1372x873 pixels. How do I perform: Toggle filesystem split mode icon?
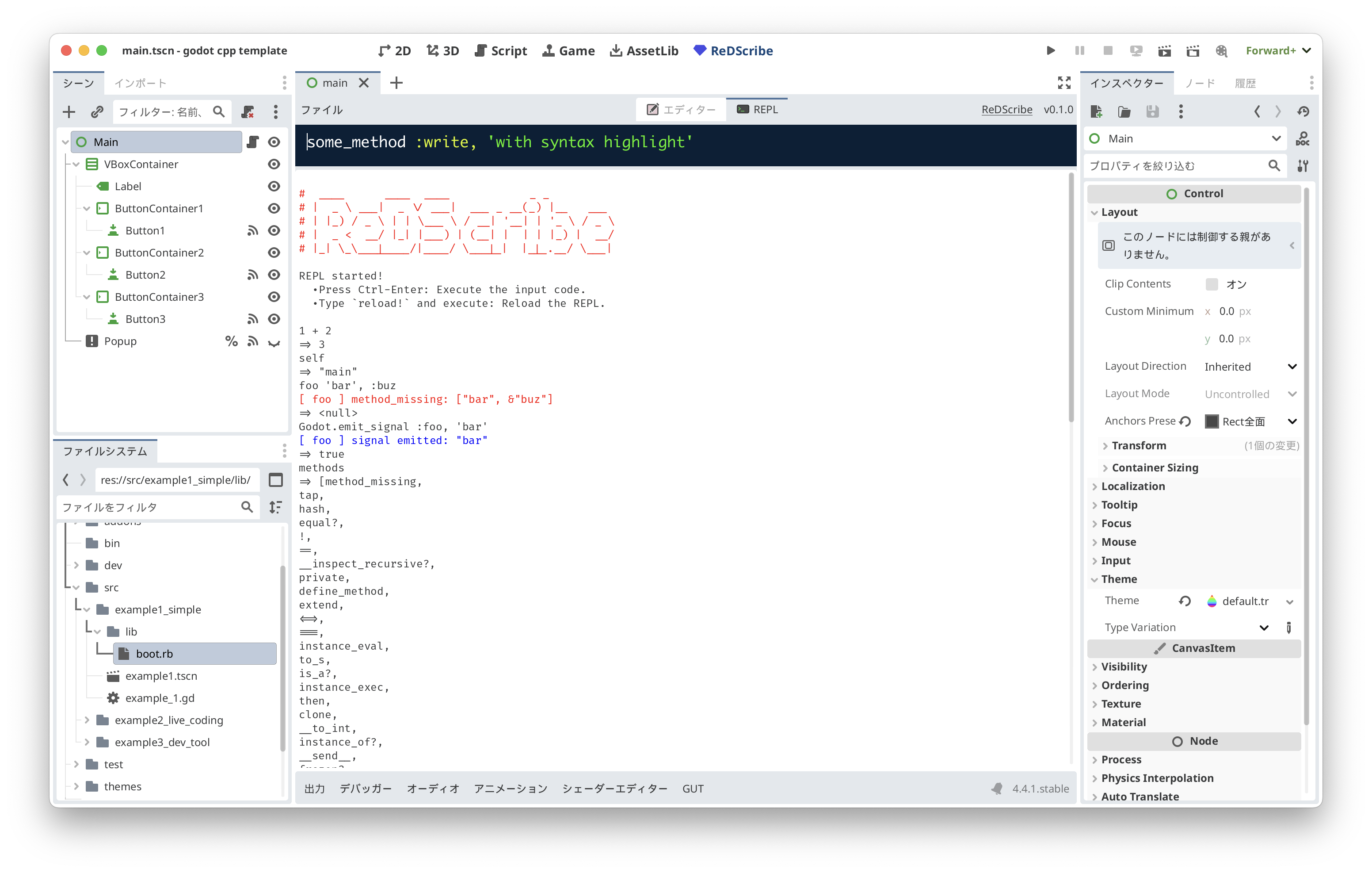pyautogui.click(x=276, y=480)
